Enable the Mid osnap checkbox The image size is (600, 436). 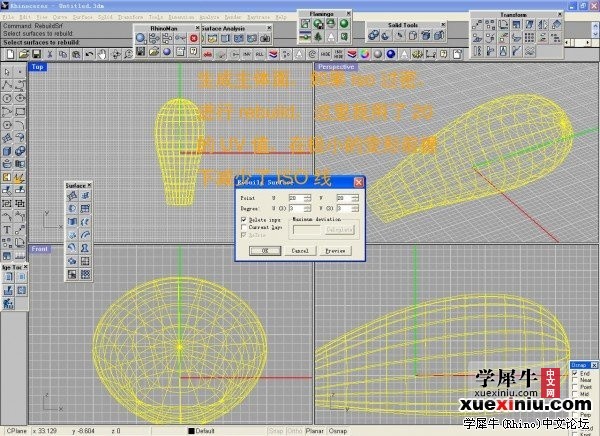pos(575,394)
